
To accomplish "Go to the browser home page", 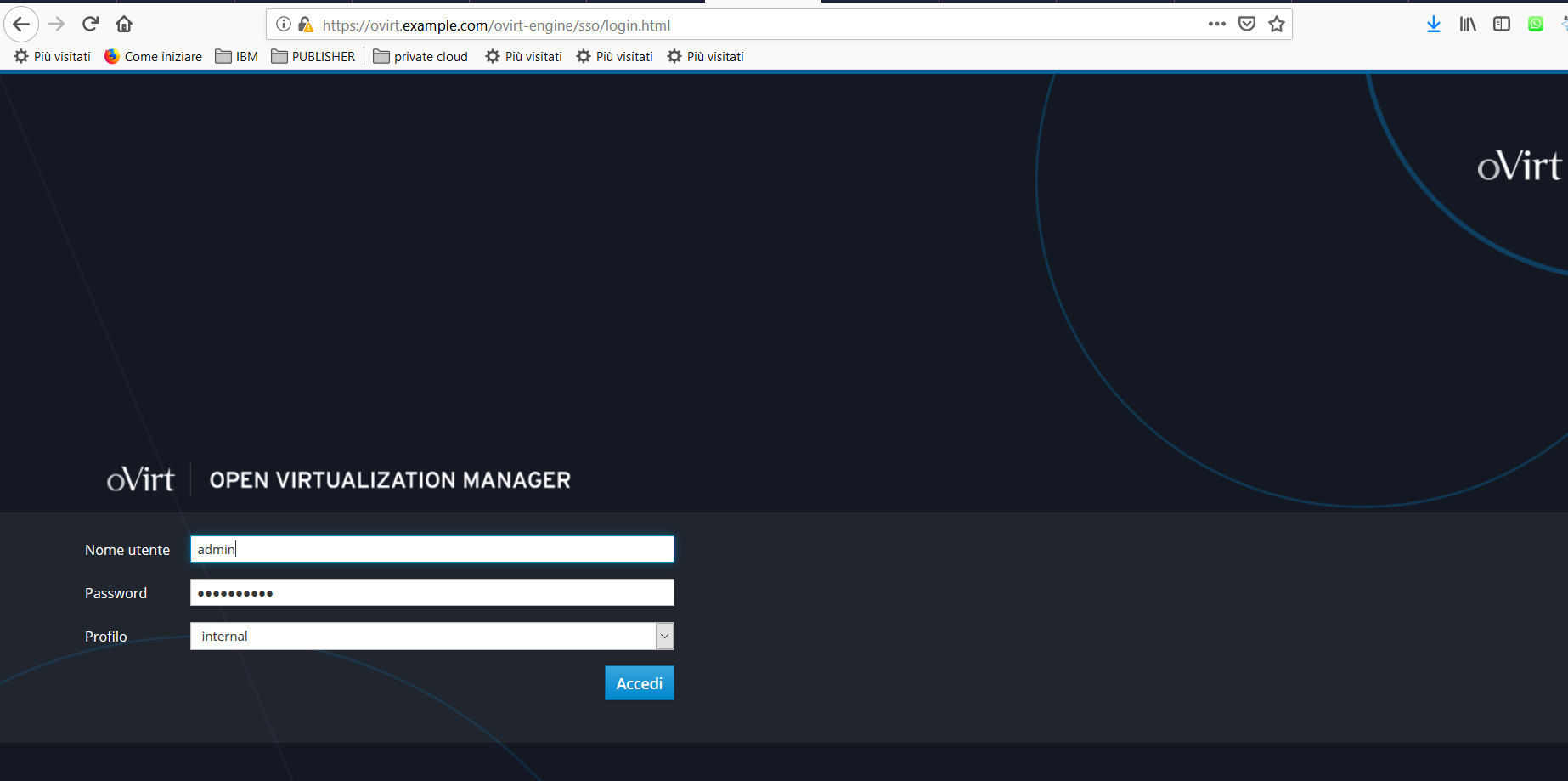I will pos(124,24).
